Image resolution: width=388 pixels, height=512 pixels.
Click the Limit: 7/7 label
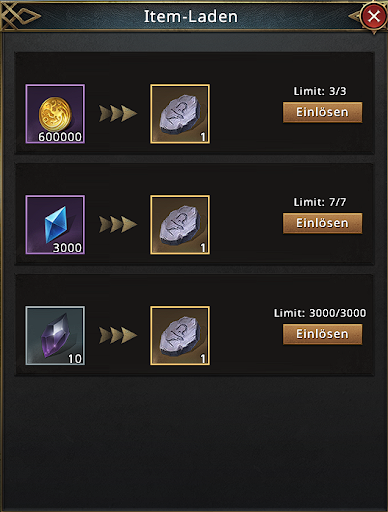pyautogui.click(x=320, y=202)
